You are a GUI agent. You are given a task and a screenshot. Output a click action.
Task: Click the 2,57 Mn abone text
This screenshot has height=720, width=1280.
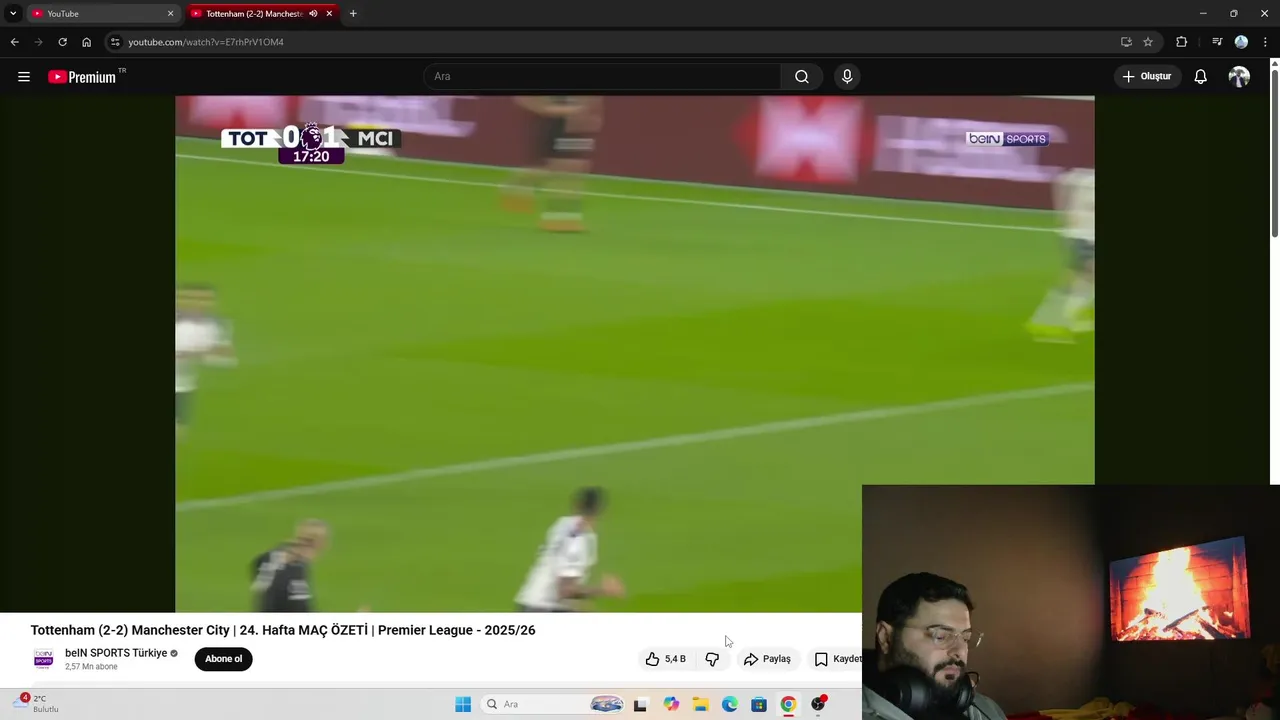pyautogui.click(x=91, y=667)
